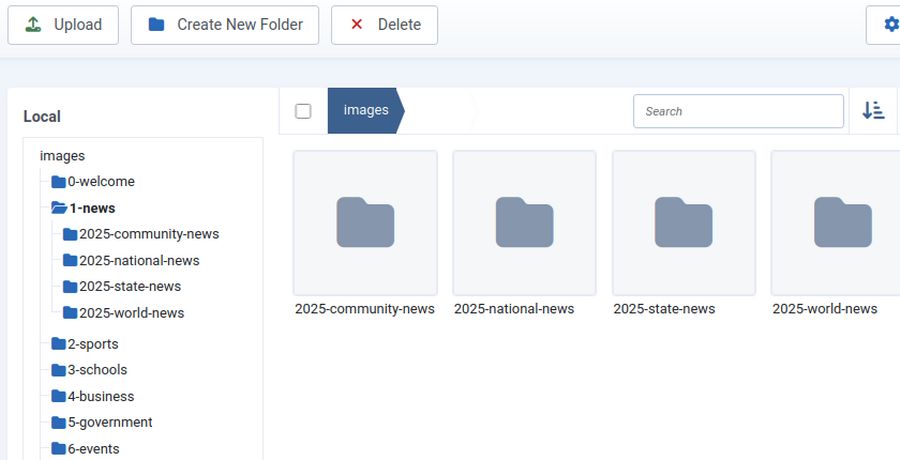Click the settings gear icon at top right

[x=889, y=25]
